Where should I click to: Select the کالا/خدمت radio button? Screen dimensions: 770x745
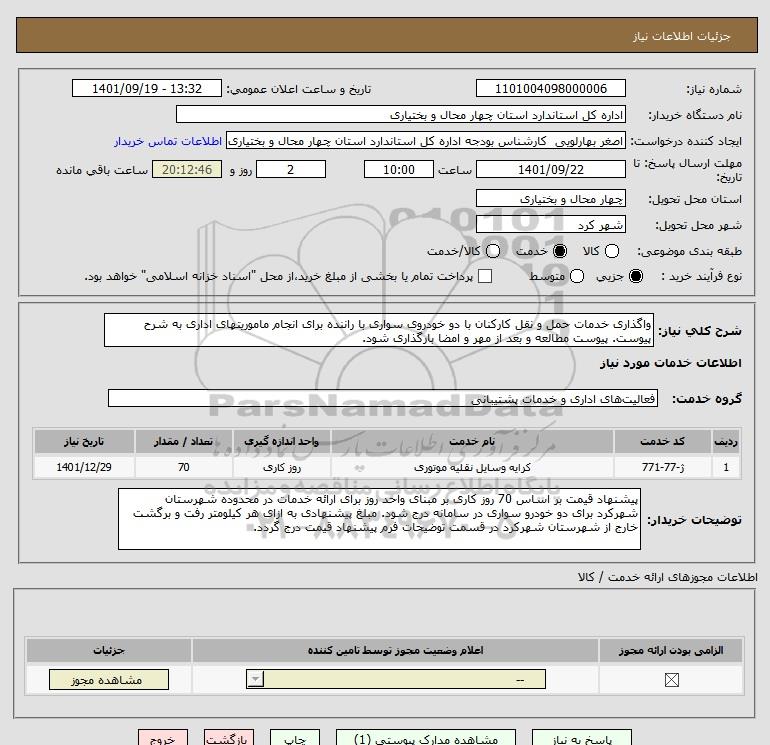pos(493,251)
